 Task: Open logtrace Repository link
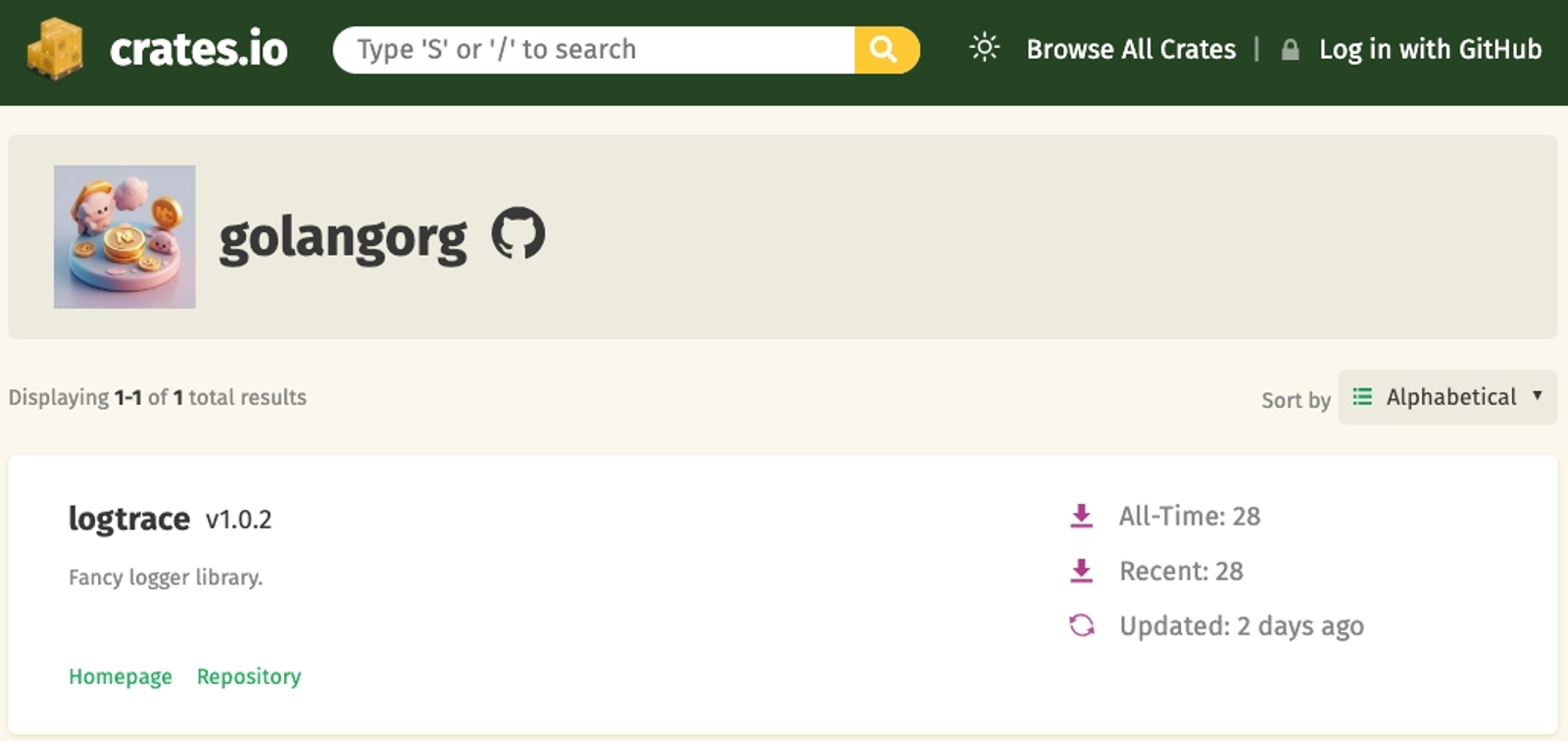tap(249, 676)
